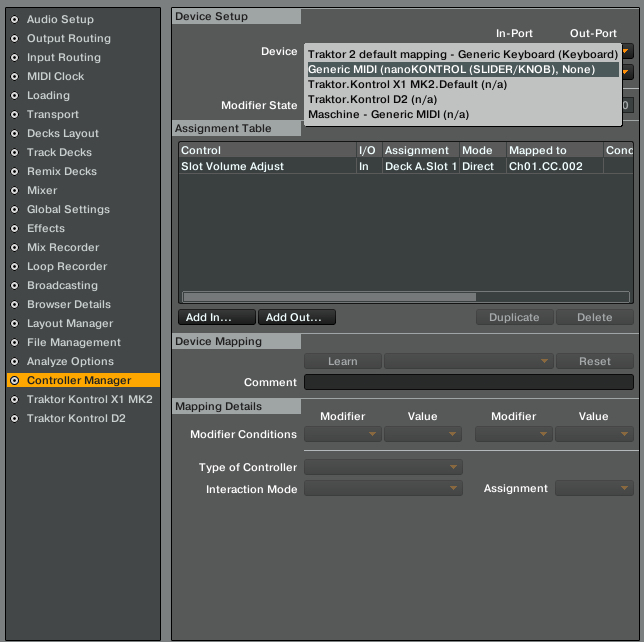Screen dimensions: 644x642
Task: Click the Assignment column header
Action: [x=421, y=150]
